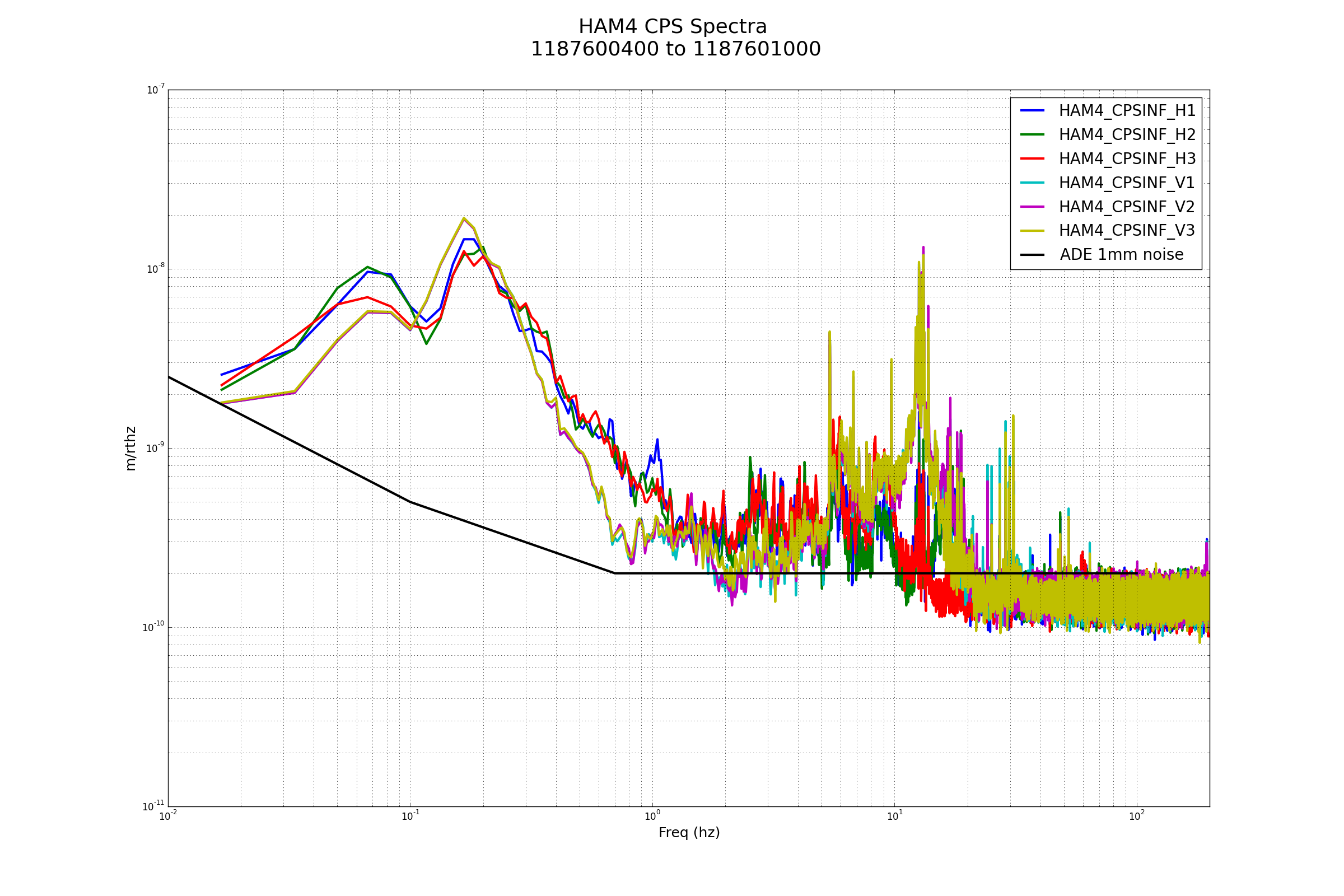
Task: Click the HAM4_CPSINF_H3 legend label
Action: tap(1127, 159)
